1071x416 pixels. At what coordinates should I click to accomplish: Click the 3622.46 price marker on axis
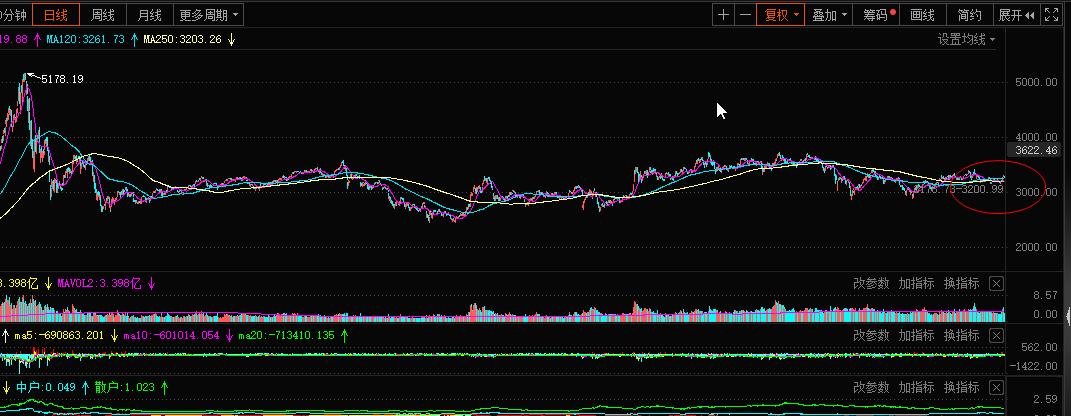click(1036, 150)
